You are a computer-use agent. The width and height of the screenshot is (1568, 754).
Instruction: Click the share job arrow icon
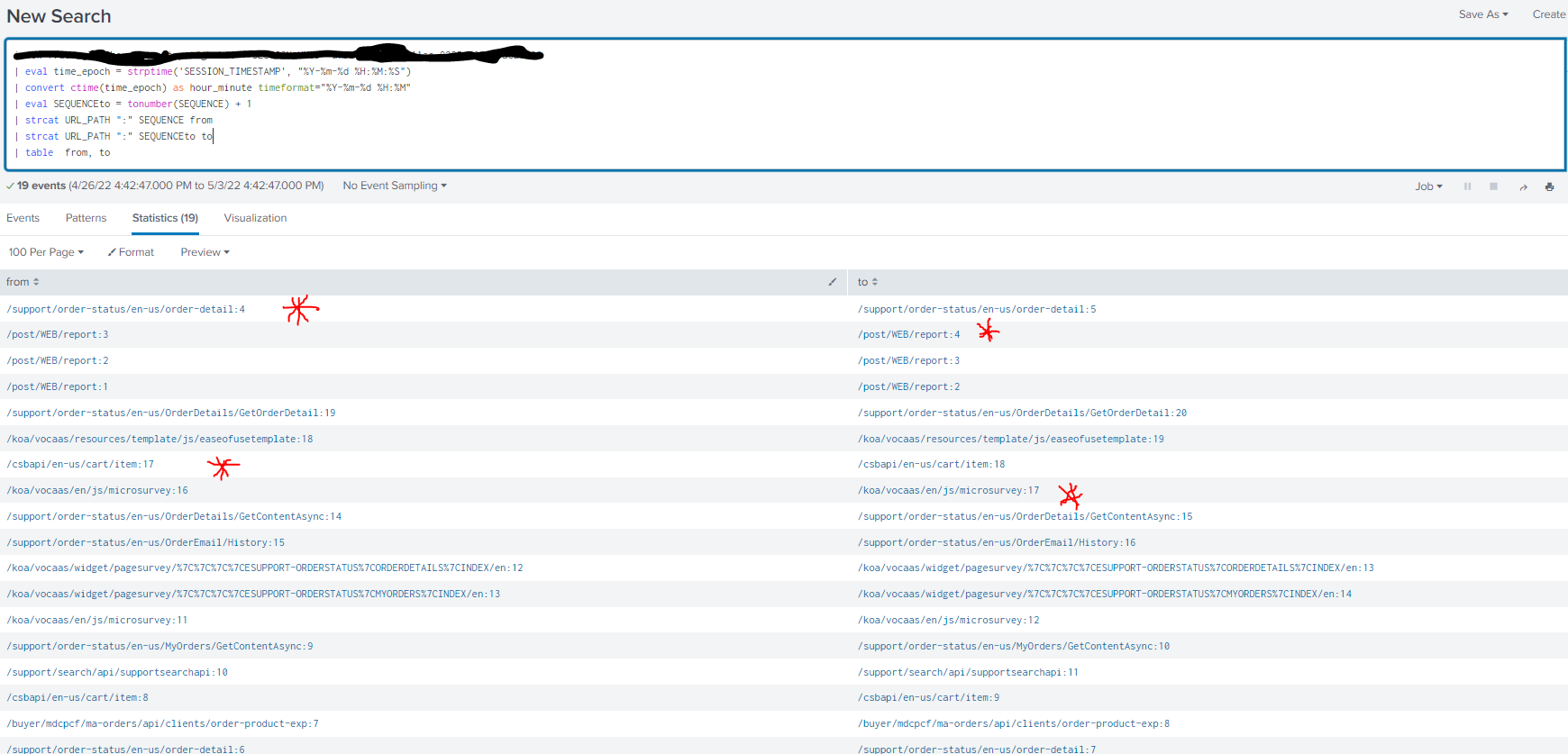tap(1523, 186)
